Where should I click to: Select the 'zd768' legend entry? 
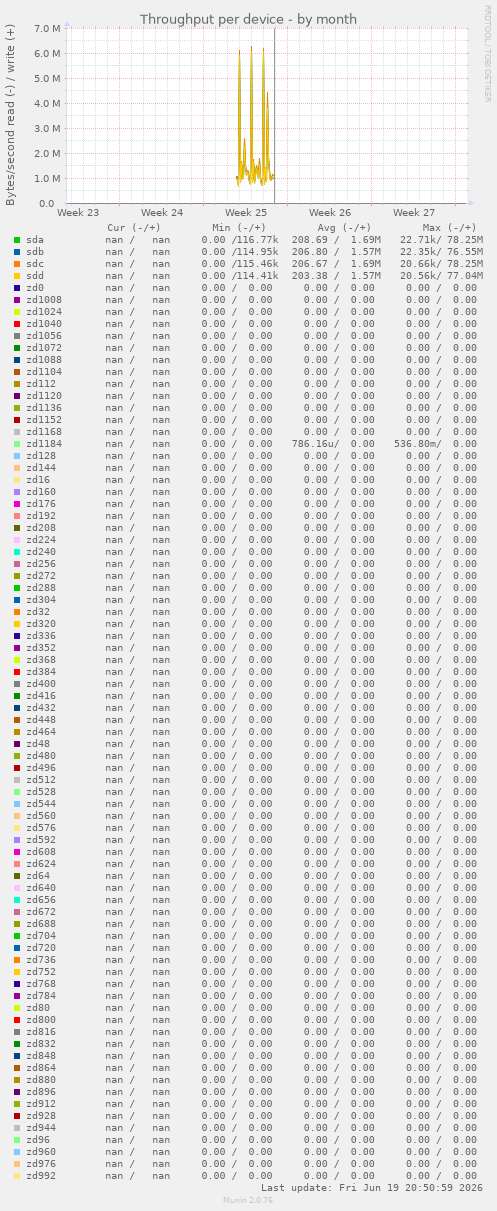point(41,984)
